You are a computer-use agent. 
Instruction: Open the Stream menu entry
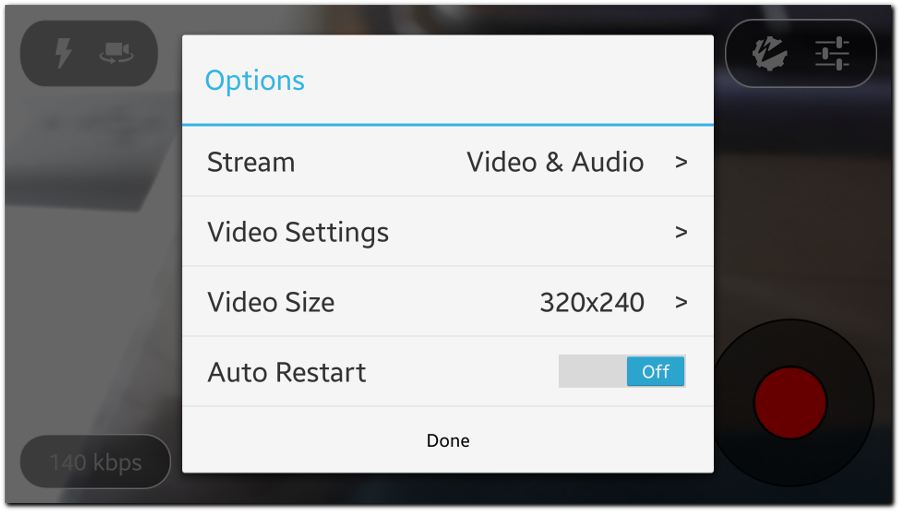(448, 162)
